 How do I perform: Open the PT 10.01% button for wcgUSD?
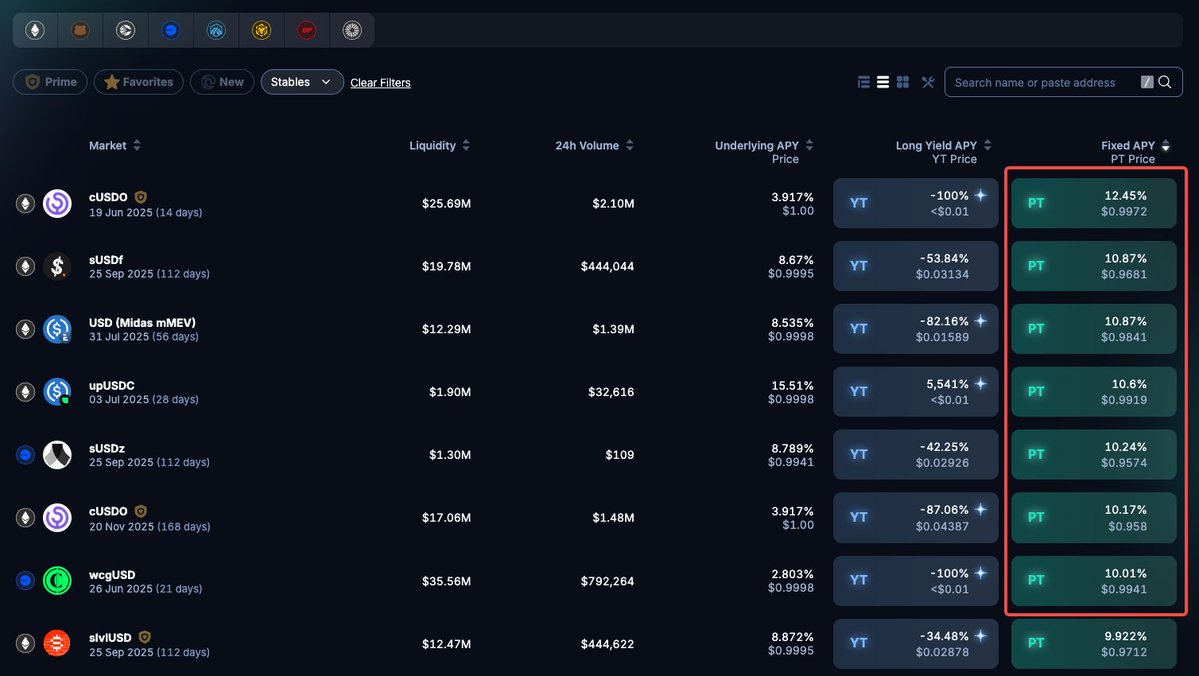tap(1093, 580)
